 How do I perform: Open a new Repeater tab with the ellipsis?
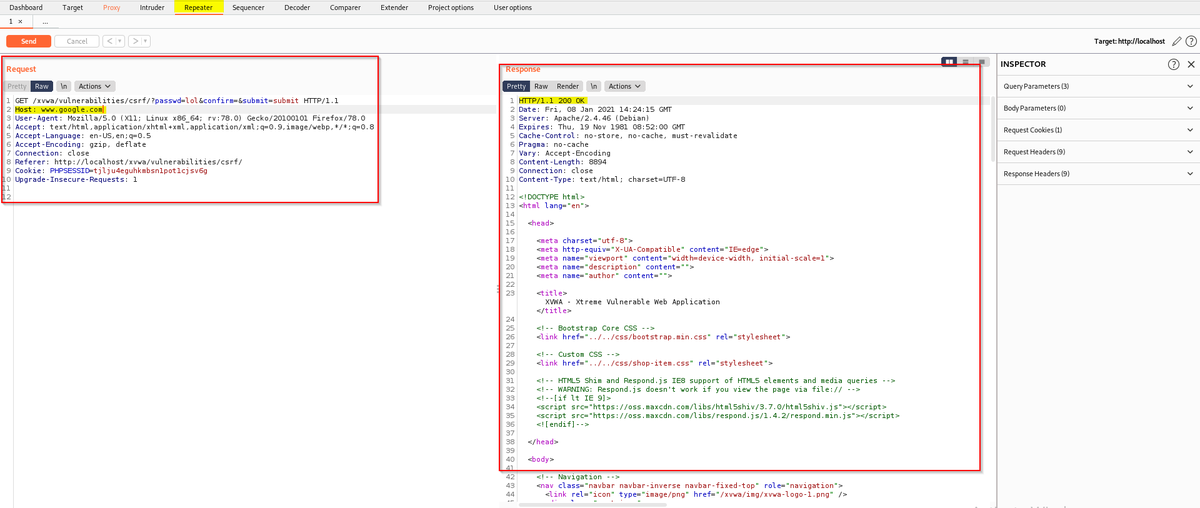coord(46,21)
